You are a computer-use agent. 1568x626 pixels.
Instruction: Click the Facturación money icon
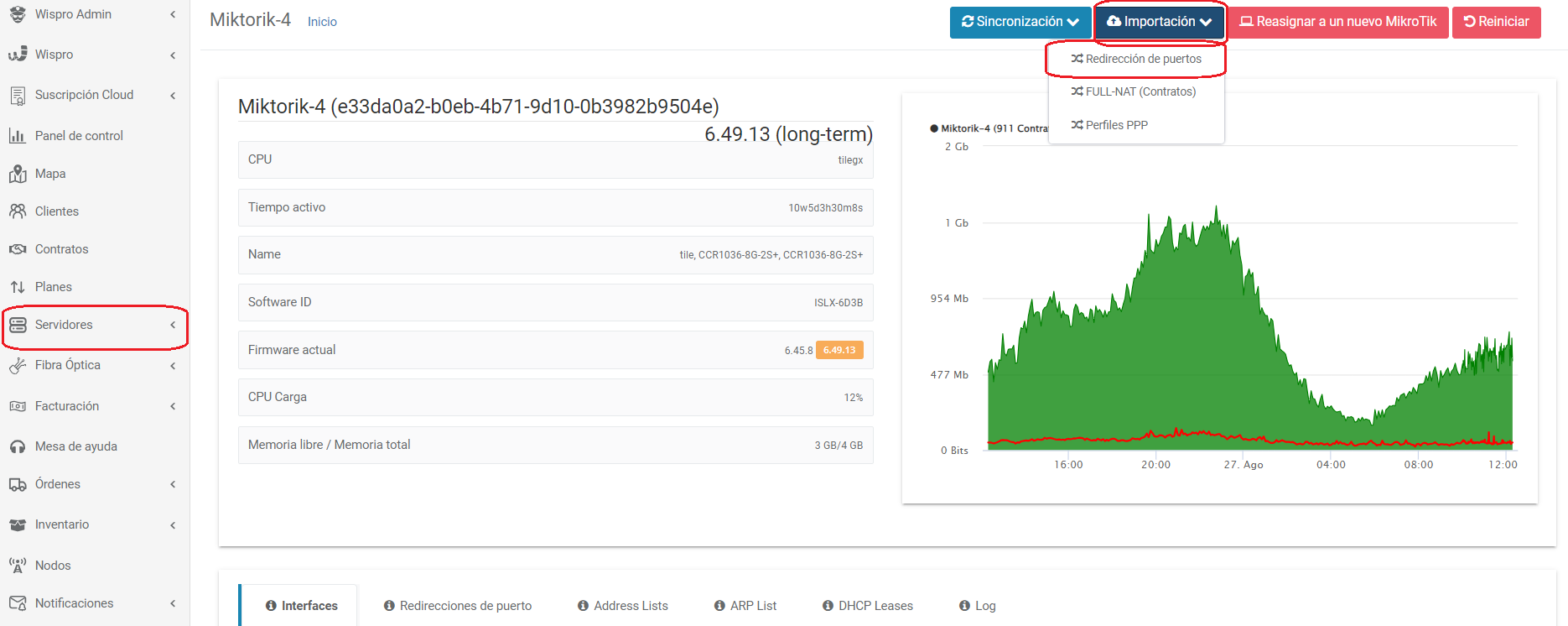click(x=18, y=406)
